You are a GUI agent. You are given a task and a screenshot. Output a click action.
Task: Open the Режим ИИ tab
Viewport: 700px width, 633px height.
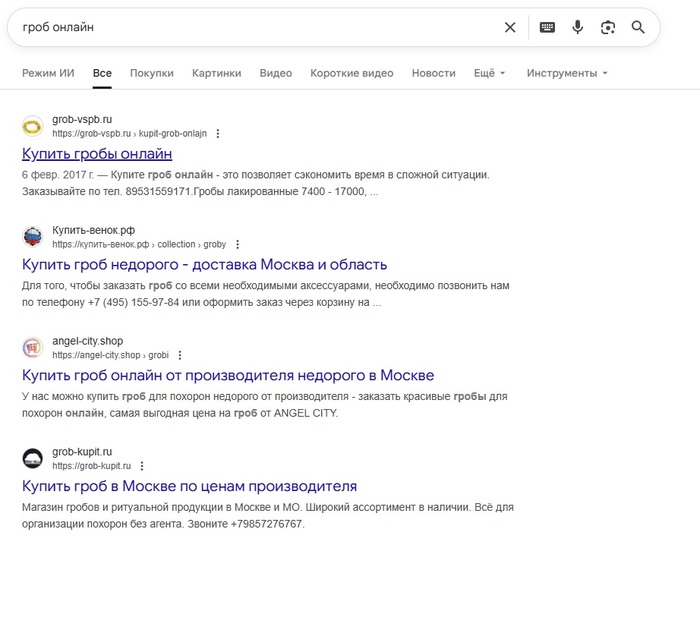(x=48, y=73)
